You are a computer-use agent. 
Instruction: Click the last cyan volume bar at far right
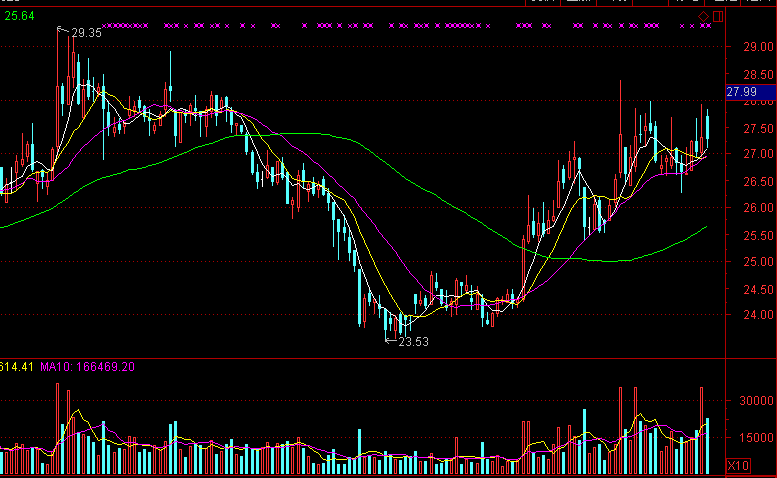(707, 446)
